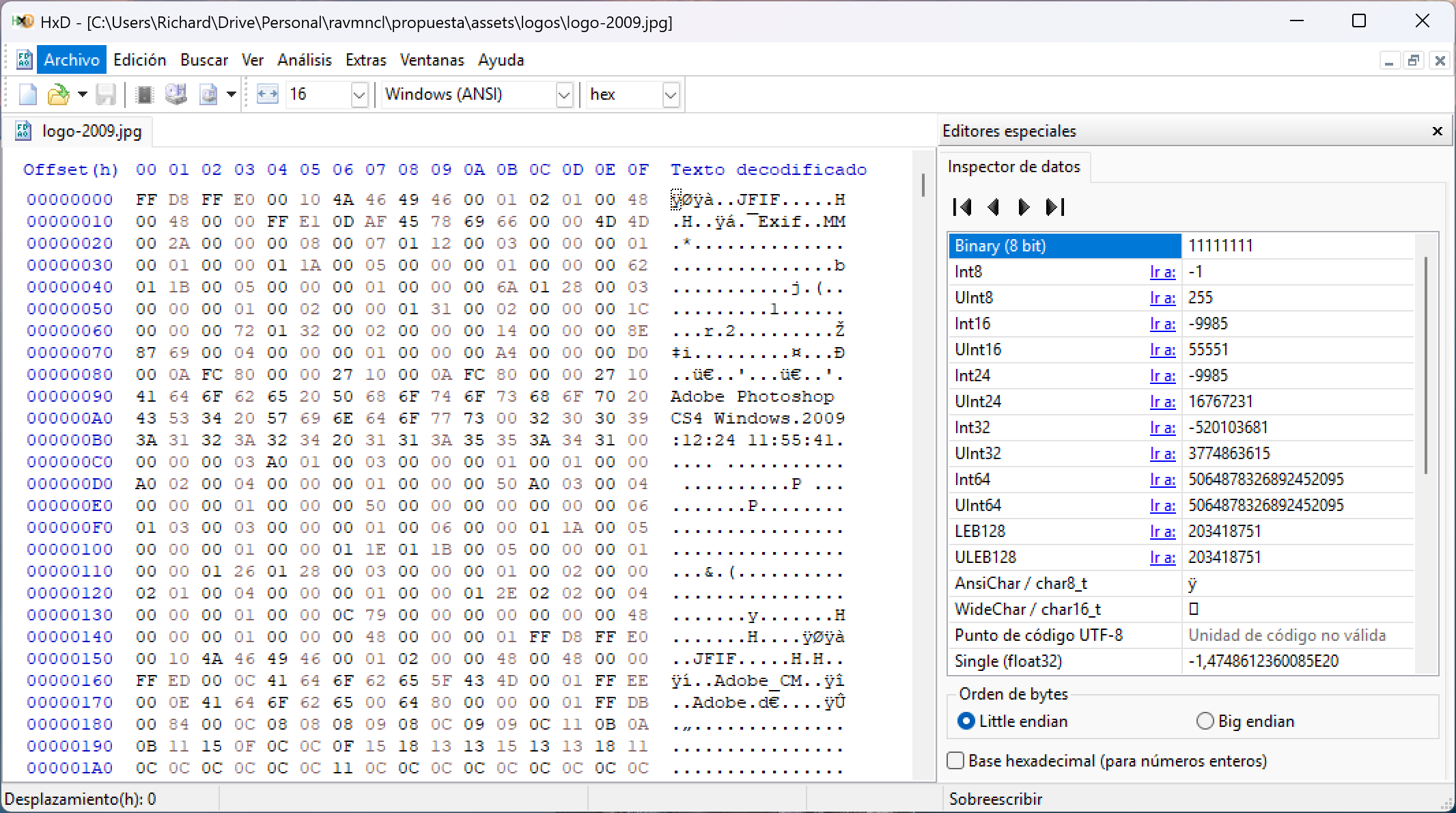Expand bytes per row dropdown showing 16

[359, 95]
